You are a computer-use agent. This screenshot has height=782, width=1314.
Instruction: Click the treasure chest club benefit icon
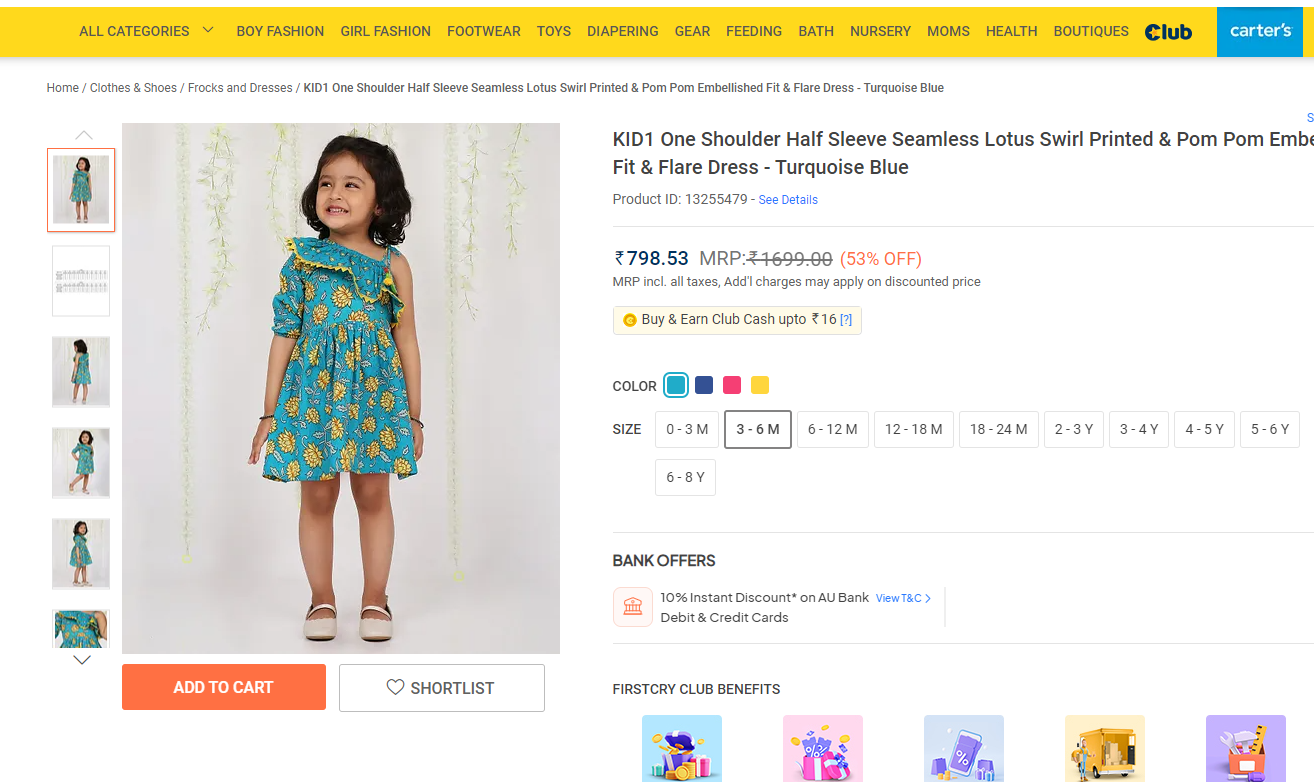click(x=681, y=750)
